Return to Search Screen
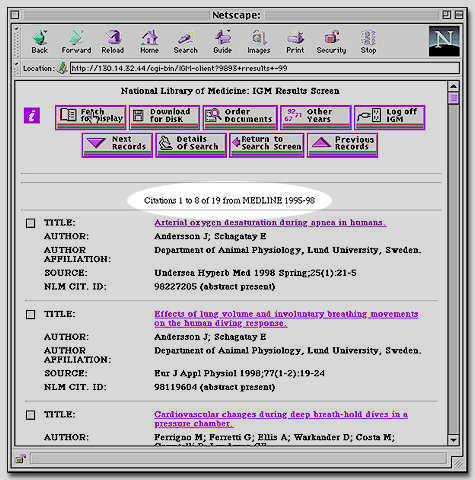Viewport: 475px width, 480px height. [267, 145]
